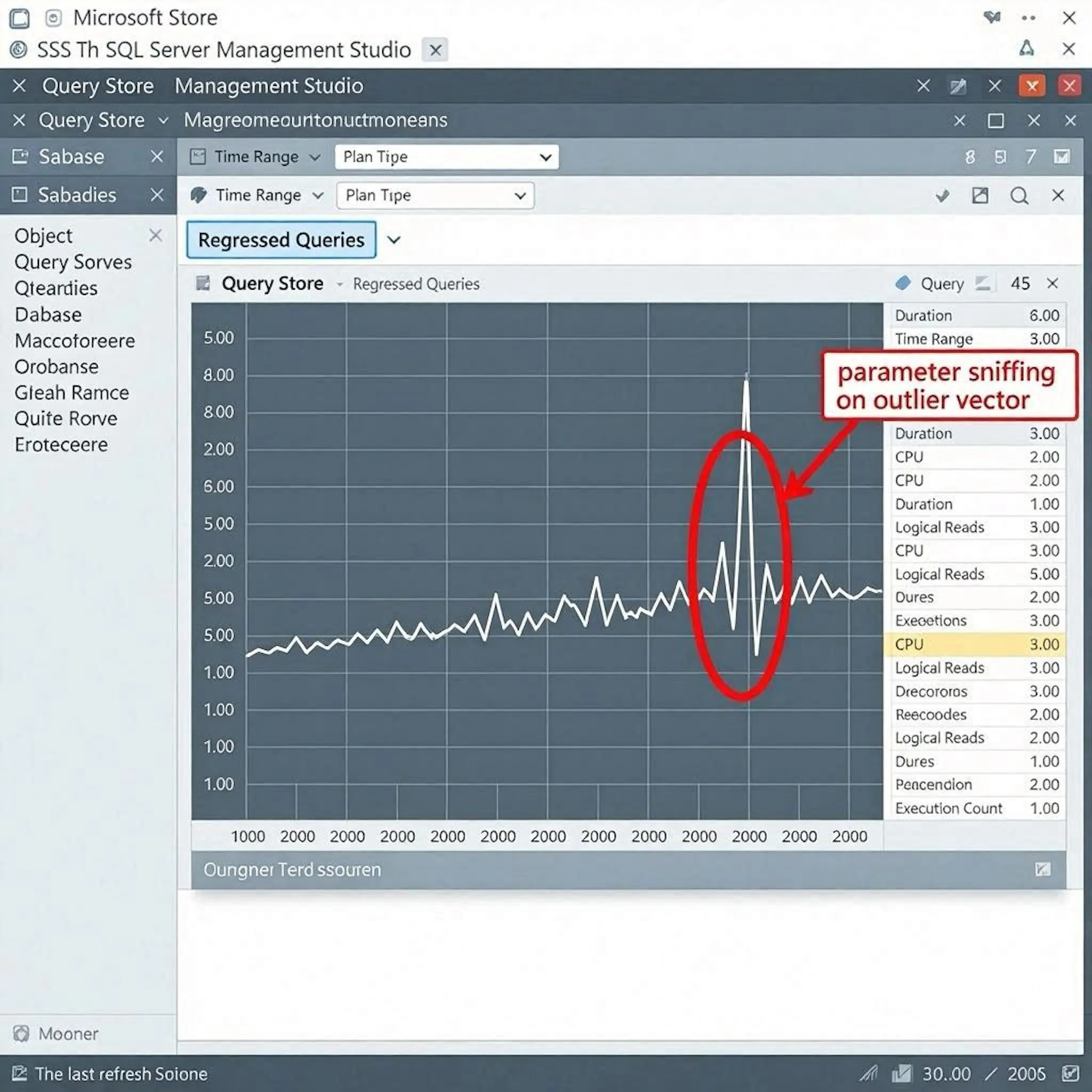Click the checked box icon in status bar
This screenshot has height=1092, width=1092.
pyautogui.click(x=1070, y=1073)
